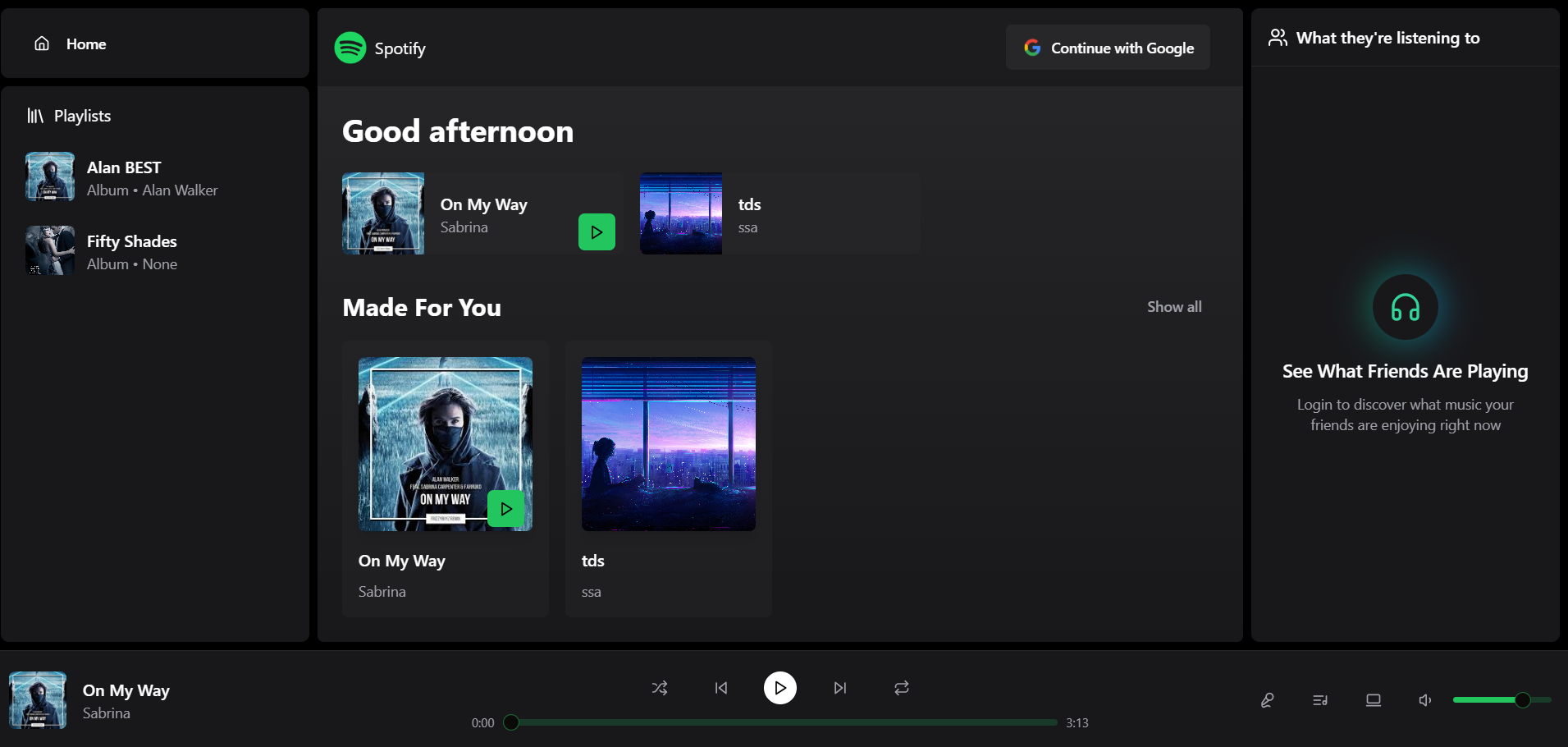This screenshot has width=1568, height=747.
Task: Click On My Way card cover in Made For You
Action: coord(446,444)
